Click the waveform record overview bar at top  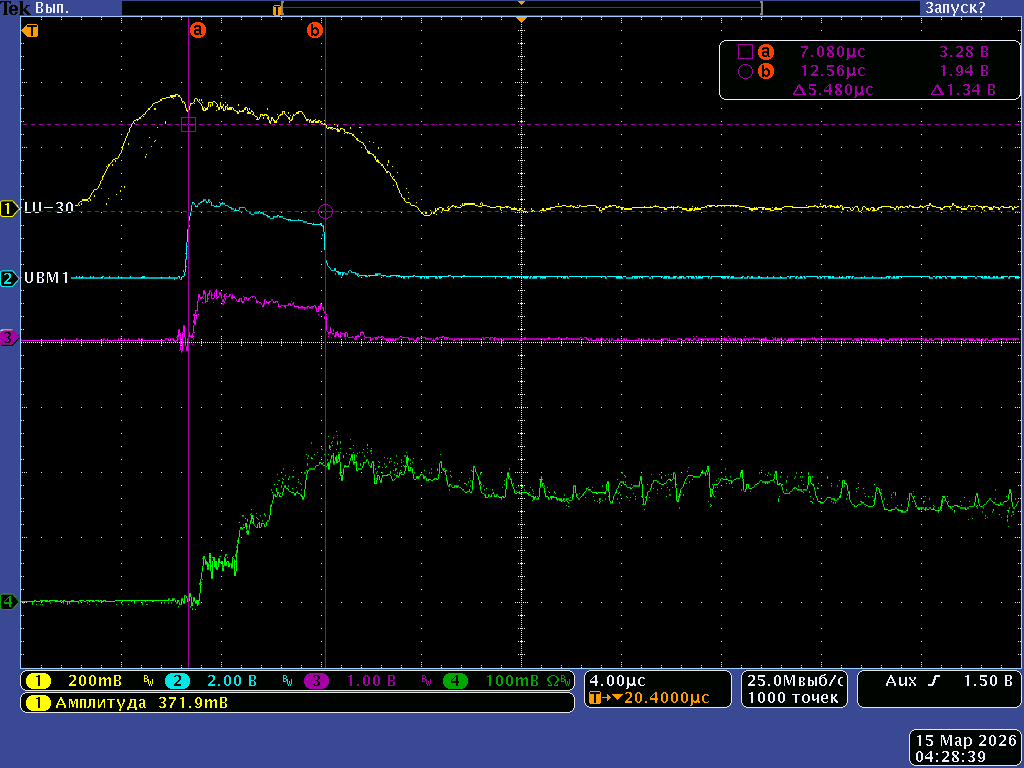520,8
